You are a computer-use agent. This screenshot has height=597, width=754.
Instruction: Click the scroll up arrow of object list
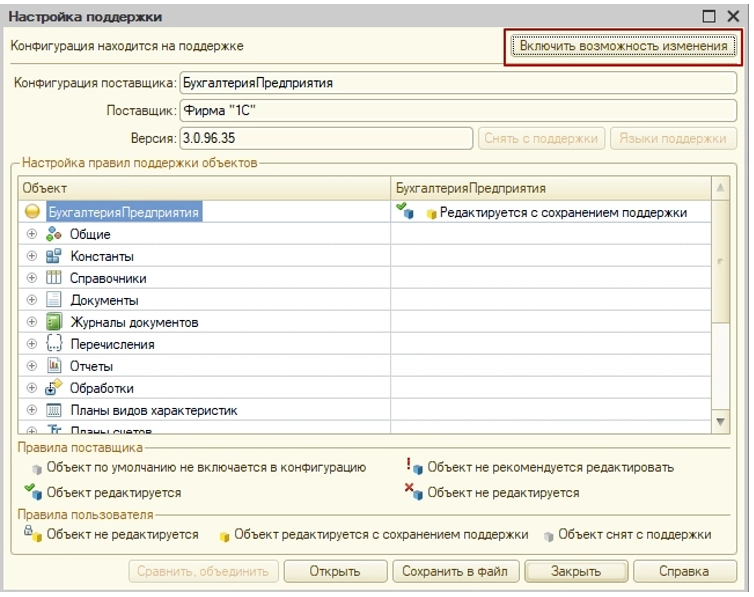(720, 188)
